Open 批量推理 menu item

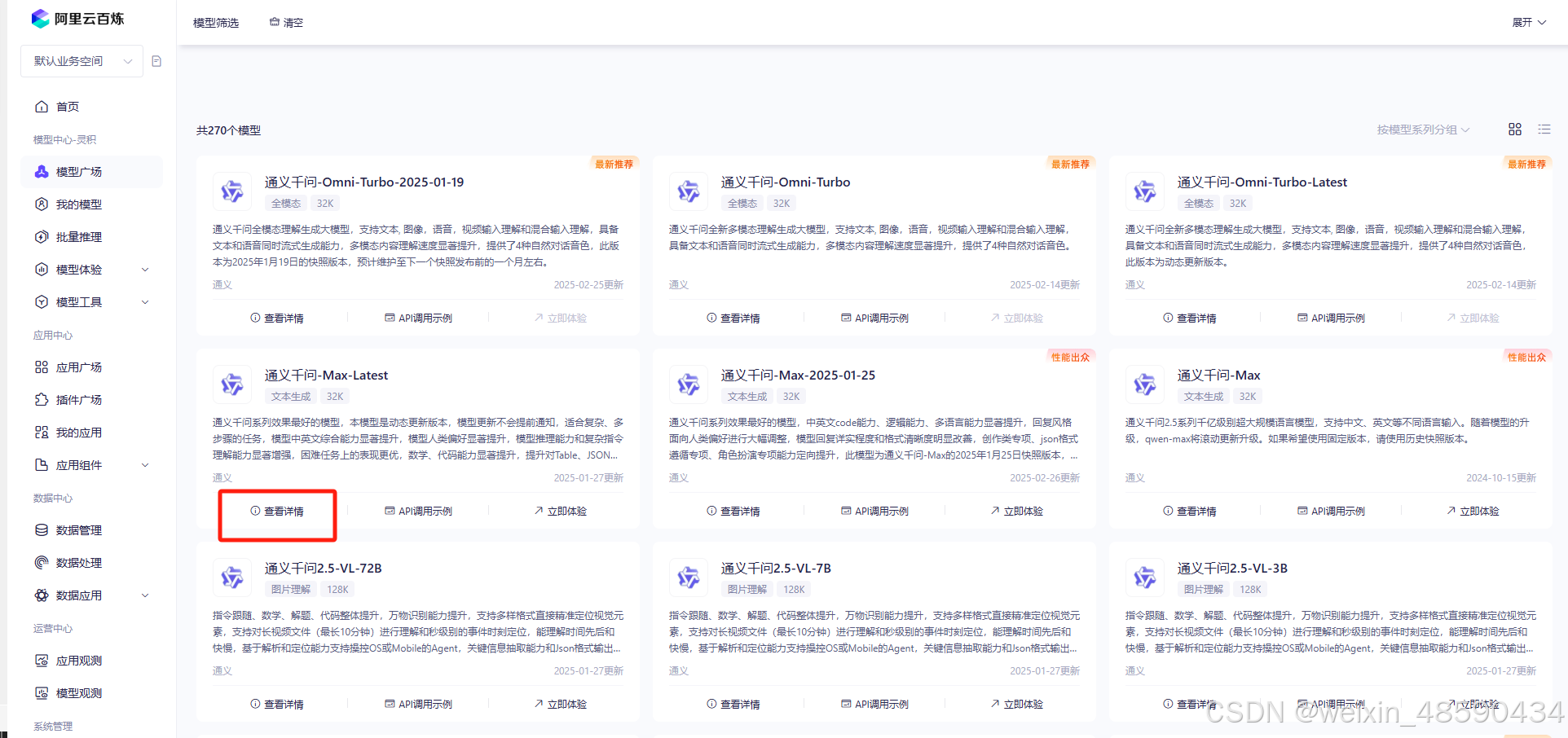(91, 237)
